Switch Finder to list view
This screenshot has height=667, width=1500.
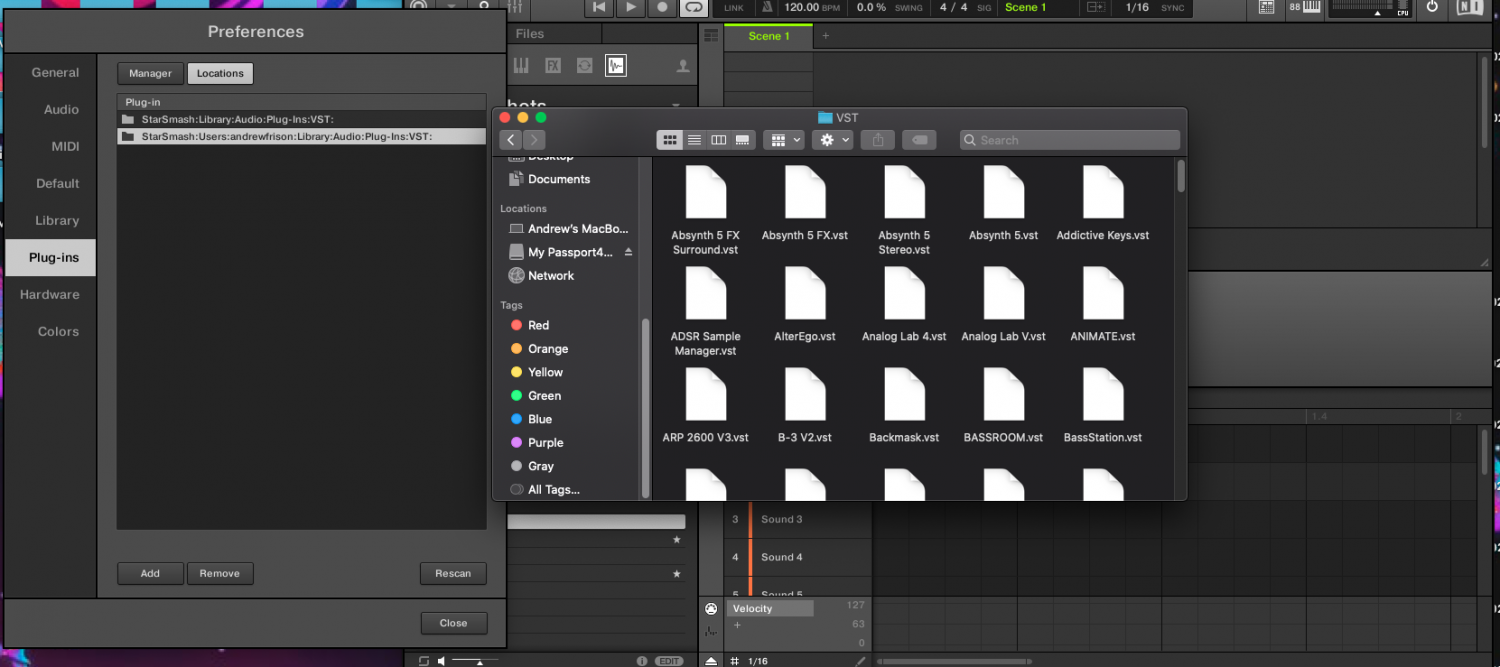[x=694, y=140]
